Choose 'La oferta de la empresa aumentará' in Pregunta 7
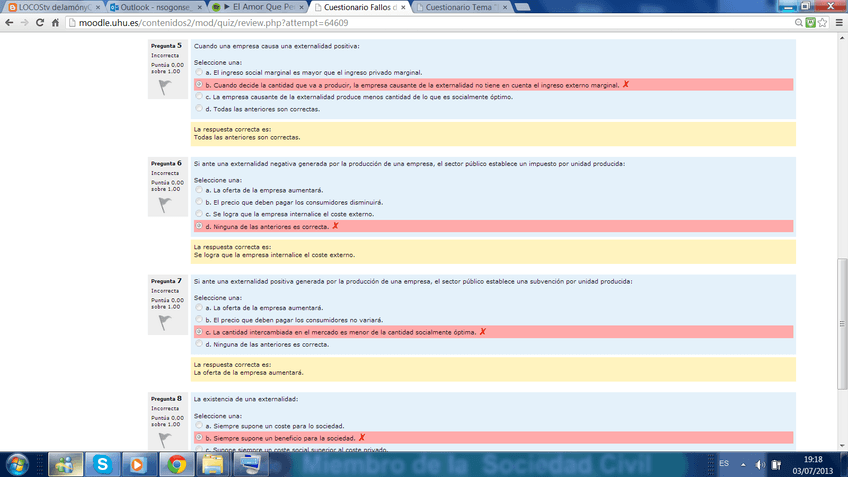Screen dimensions: 848x477 [x=199, y=308]
